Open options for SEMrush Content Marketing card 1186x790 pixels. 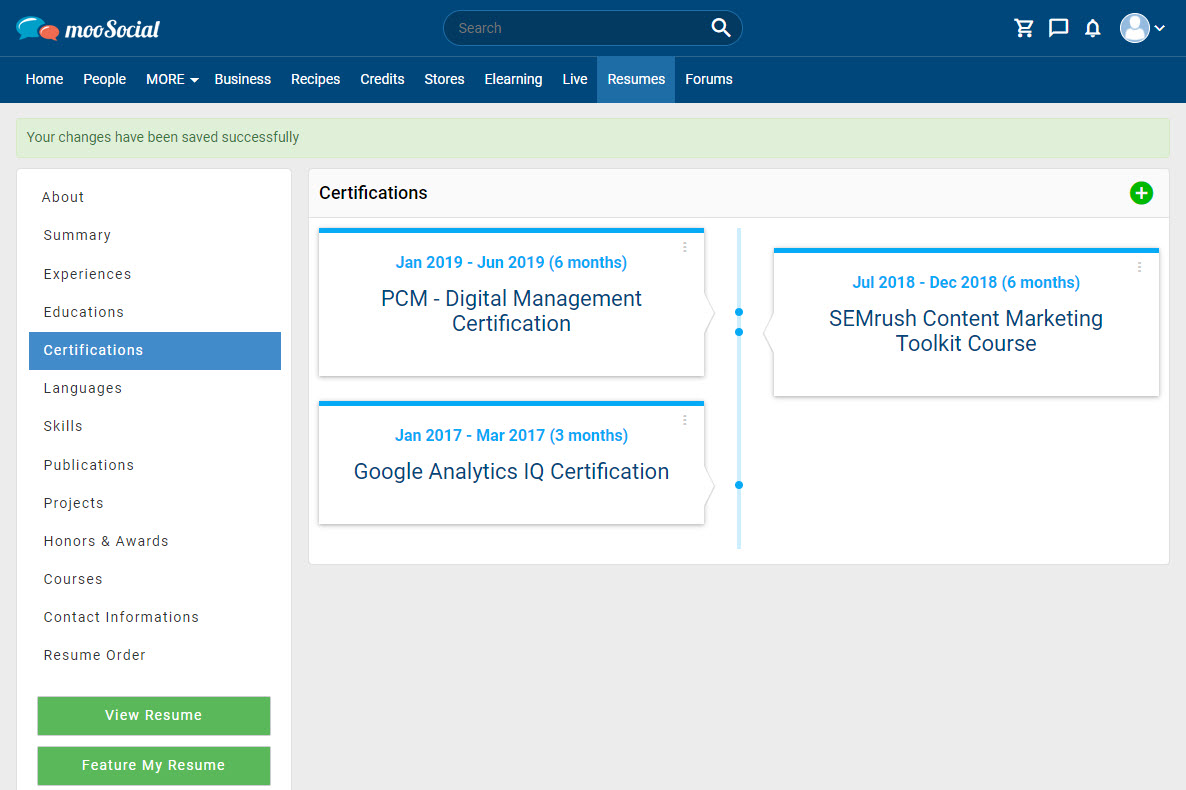(1139, 267)
